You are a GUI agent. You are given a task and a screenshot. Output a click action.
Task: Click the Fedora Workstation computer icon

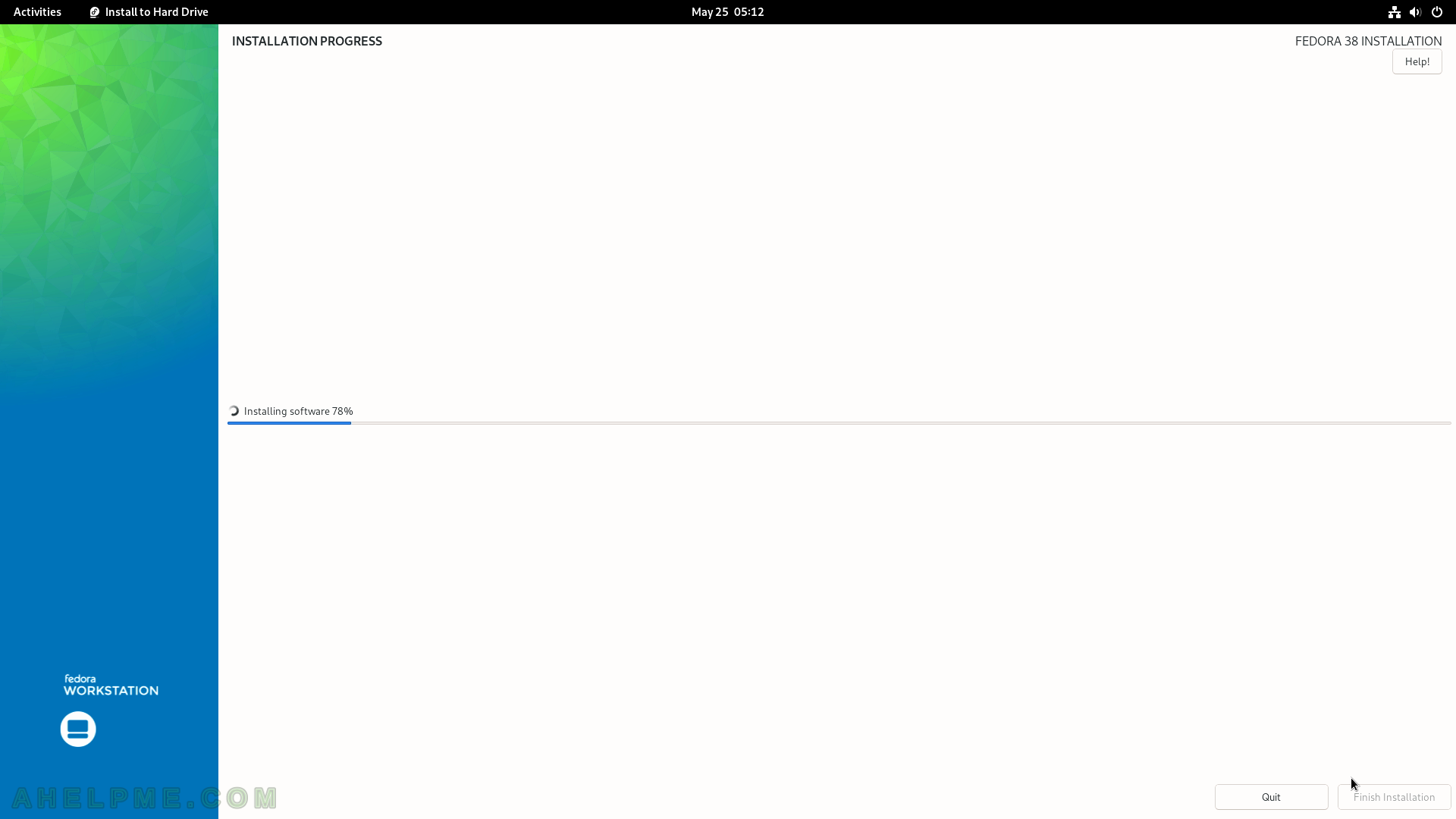pyautogui.click(x=78, y=729)
